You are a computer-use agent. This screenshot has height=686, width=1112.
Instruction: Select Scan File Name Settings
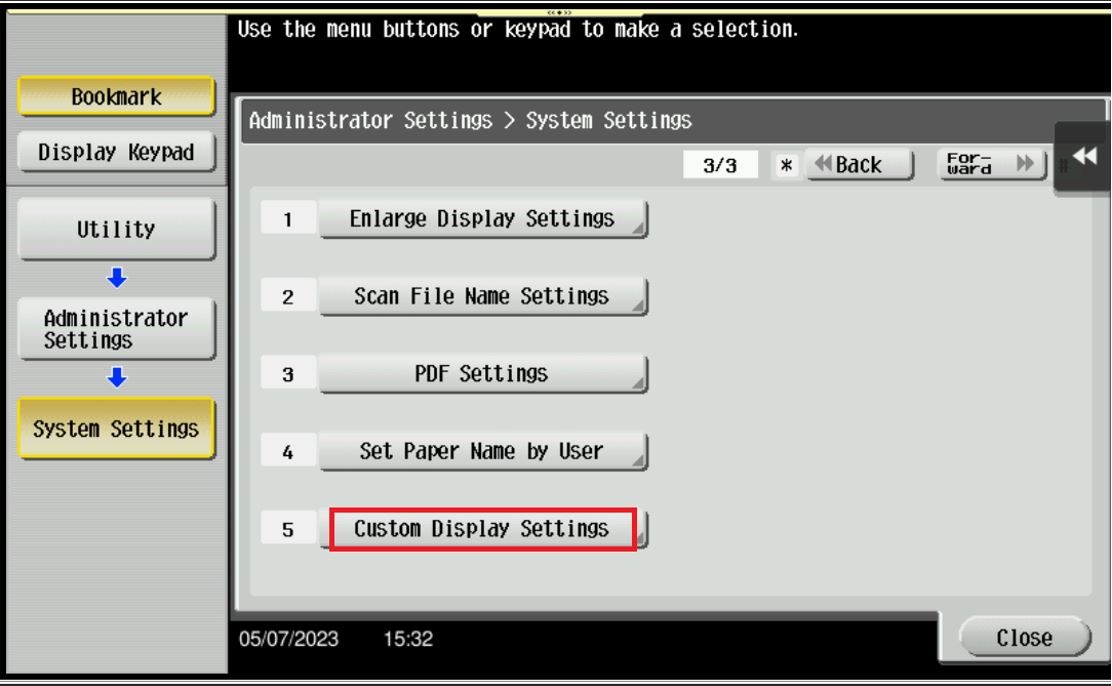point(483,296)
